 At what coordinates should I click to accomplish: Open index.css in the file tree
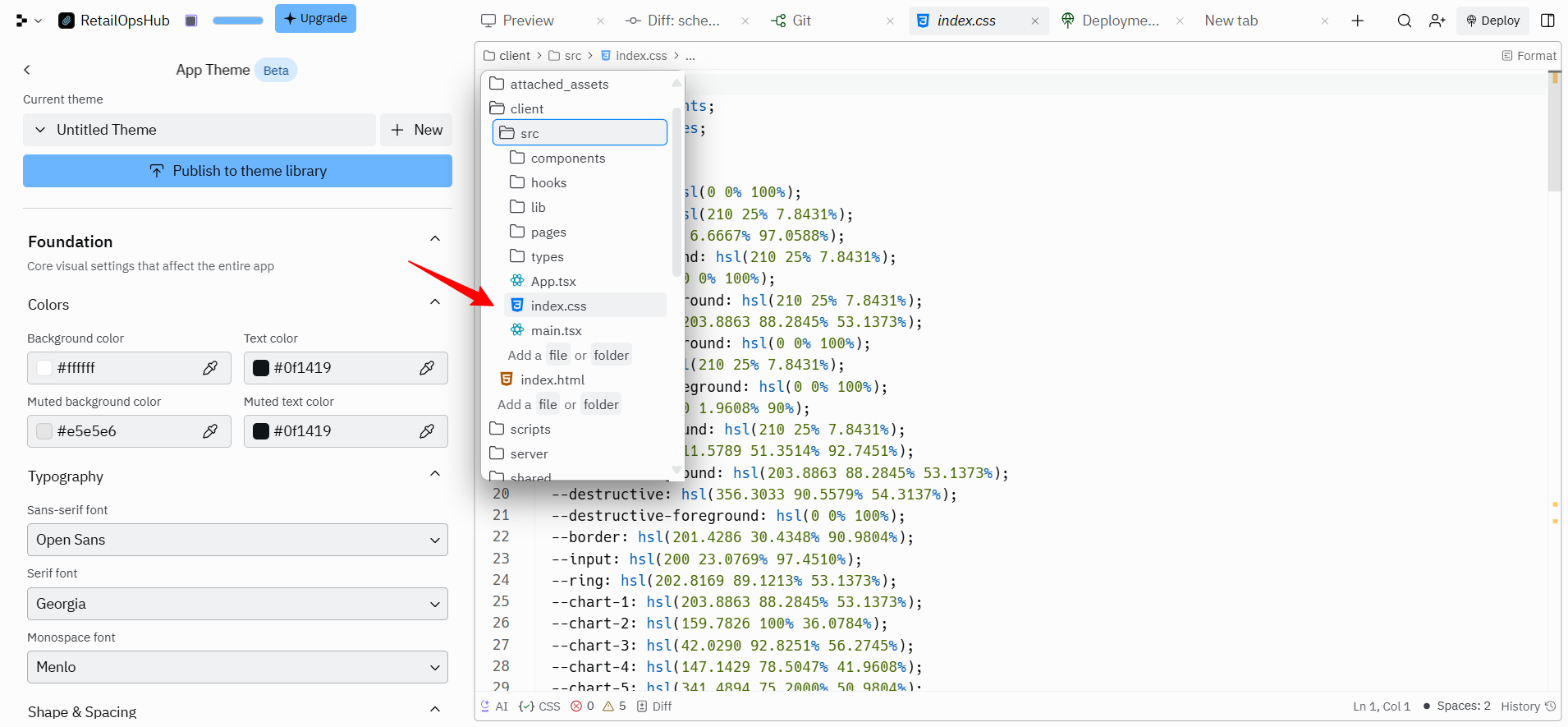585,306
